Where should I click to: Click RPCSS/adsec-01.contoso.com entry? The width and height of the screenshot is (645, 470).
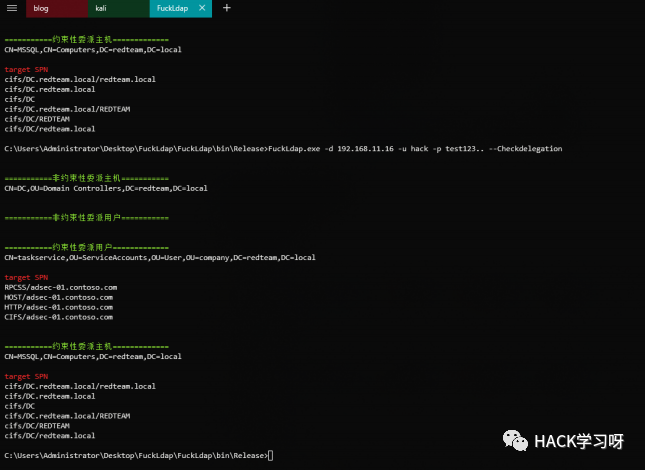click(x=60, y=287)
